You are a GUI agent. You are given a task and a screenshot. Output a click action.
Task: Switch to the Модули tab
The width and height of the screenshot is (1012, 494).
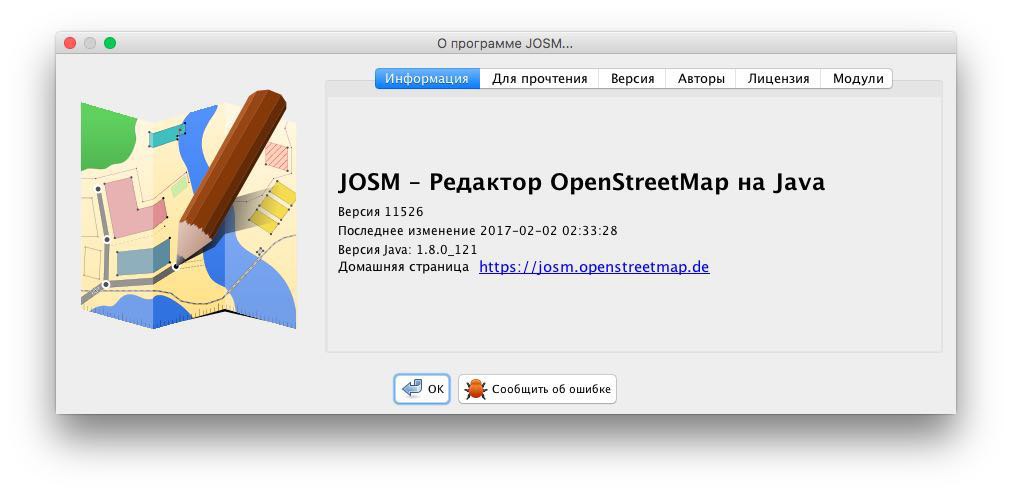point(857,79)
